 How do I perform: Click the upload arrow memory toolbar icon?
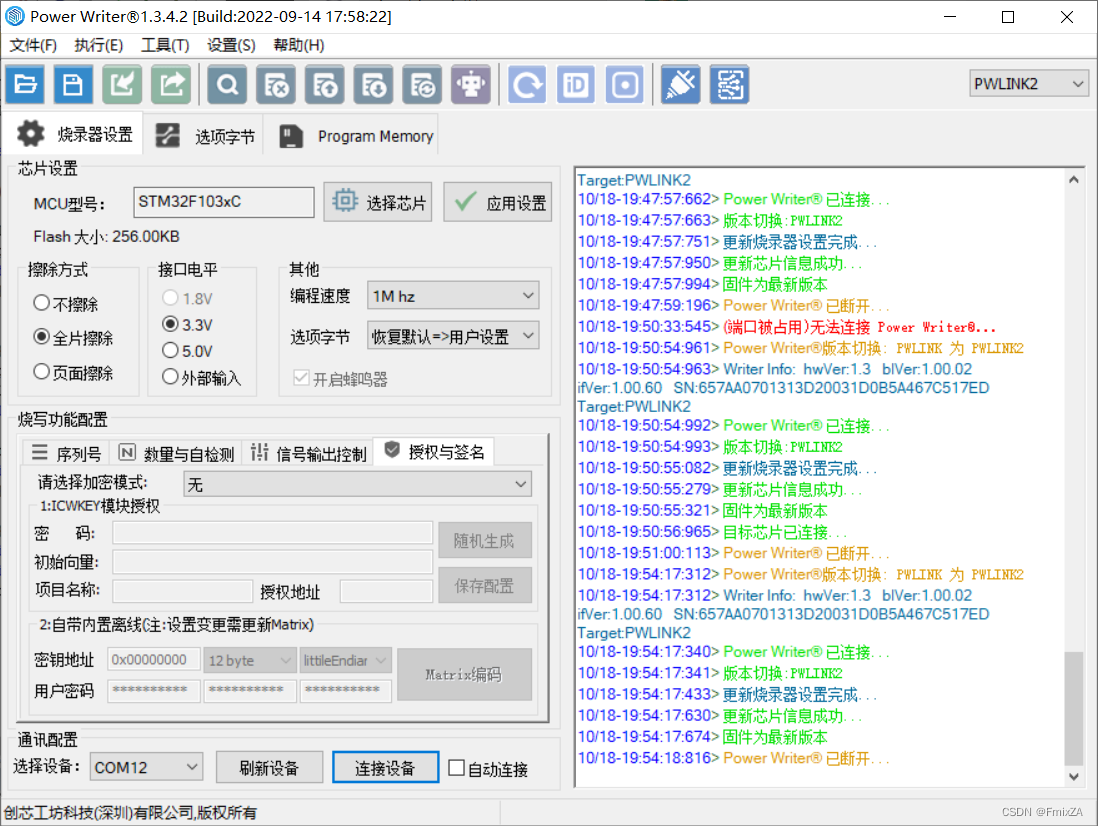click(325, 85)
